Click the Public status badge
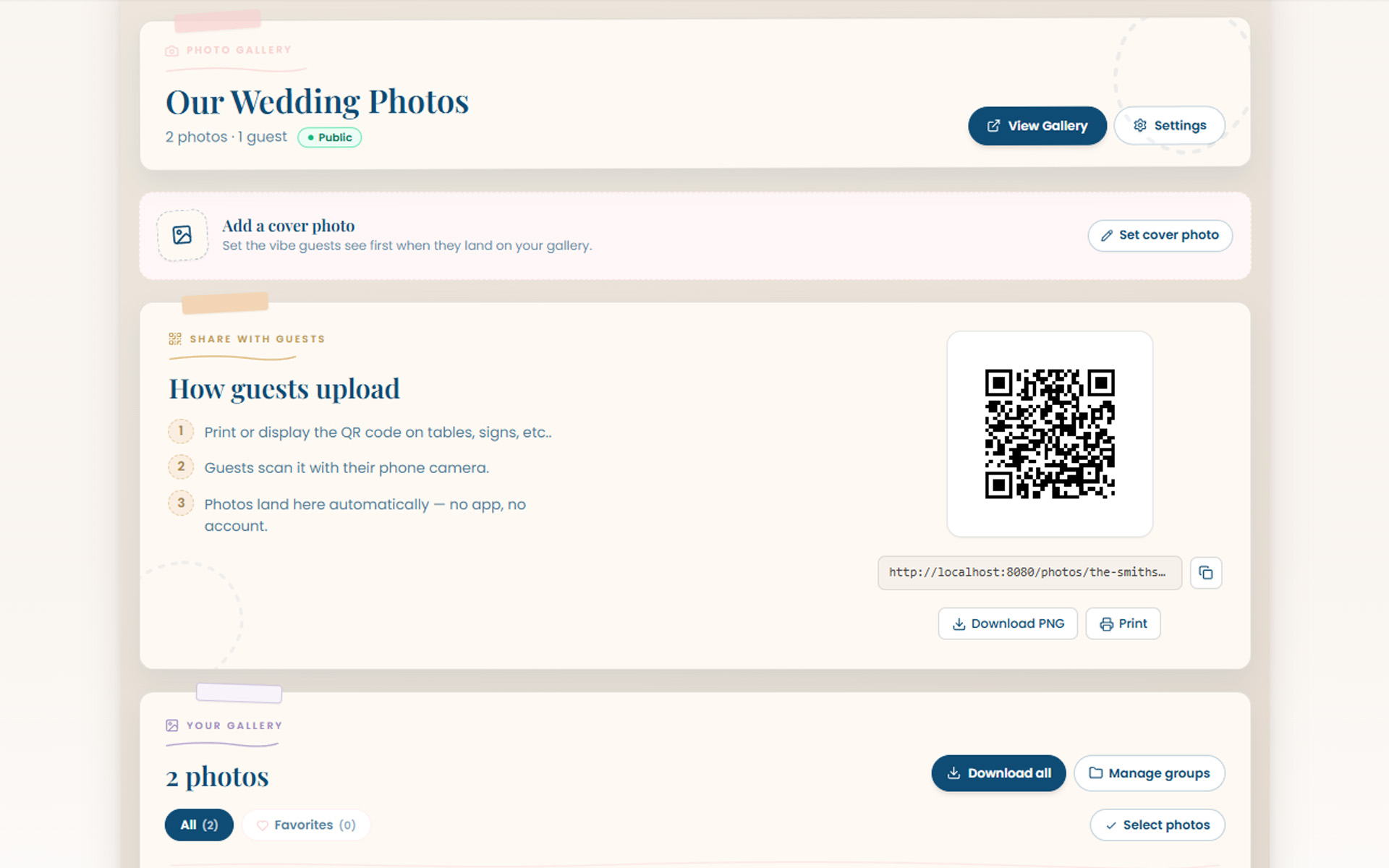This screenshot has height=868, width=1389. [x=329, y=137]
